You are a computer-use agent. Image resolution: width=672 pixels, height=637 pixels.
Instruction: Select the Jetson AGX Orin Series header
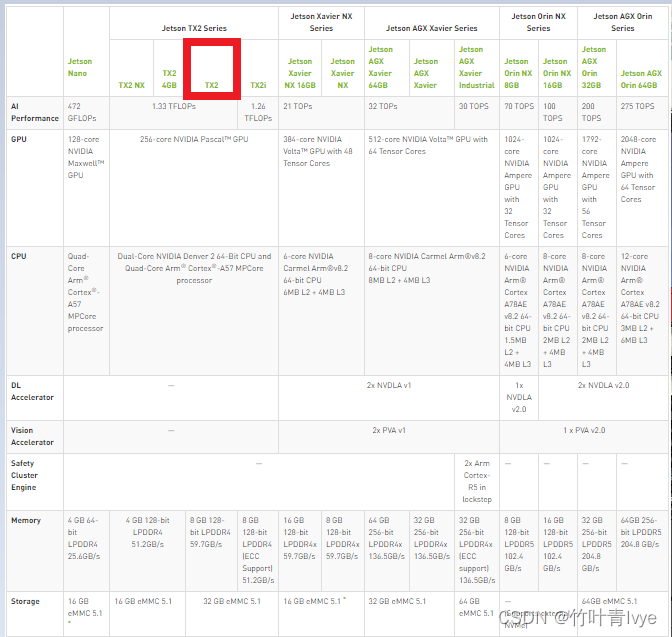[x=623, y=22]
